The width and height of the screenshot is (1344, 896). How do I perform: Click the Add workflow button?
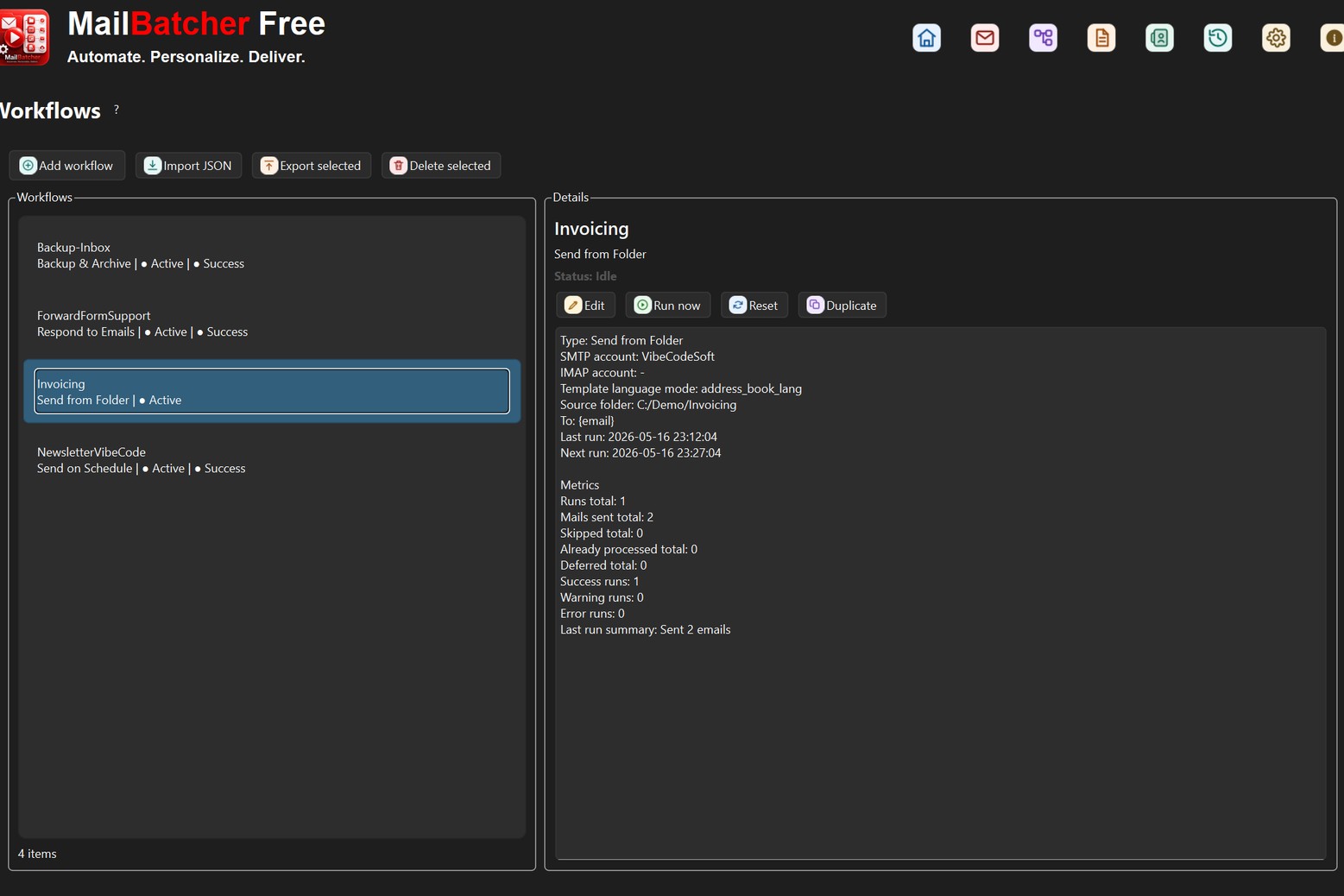[x=67, y=166]
